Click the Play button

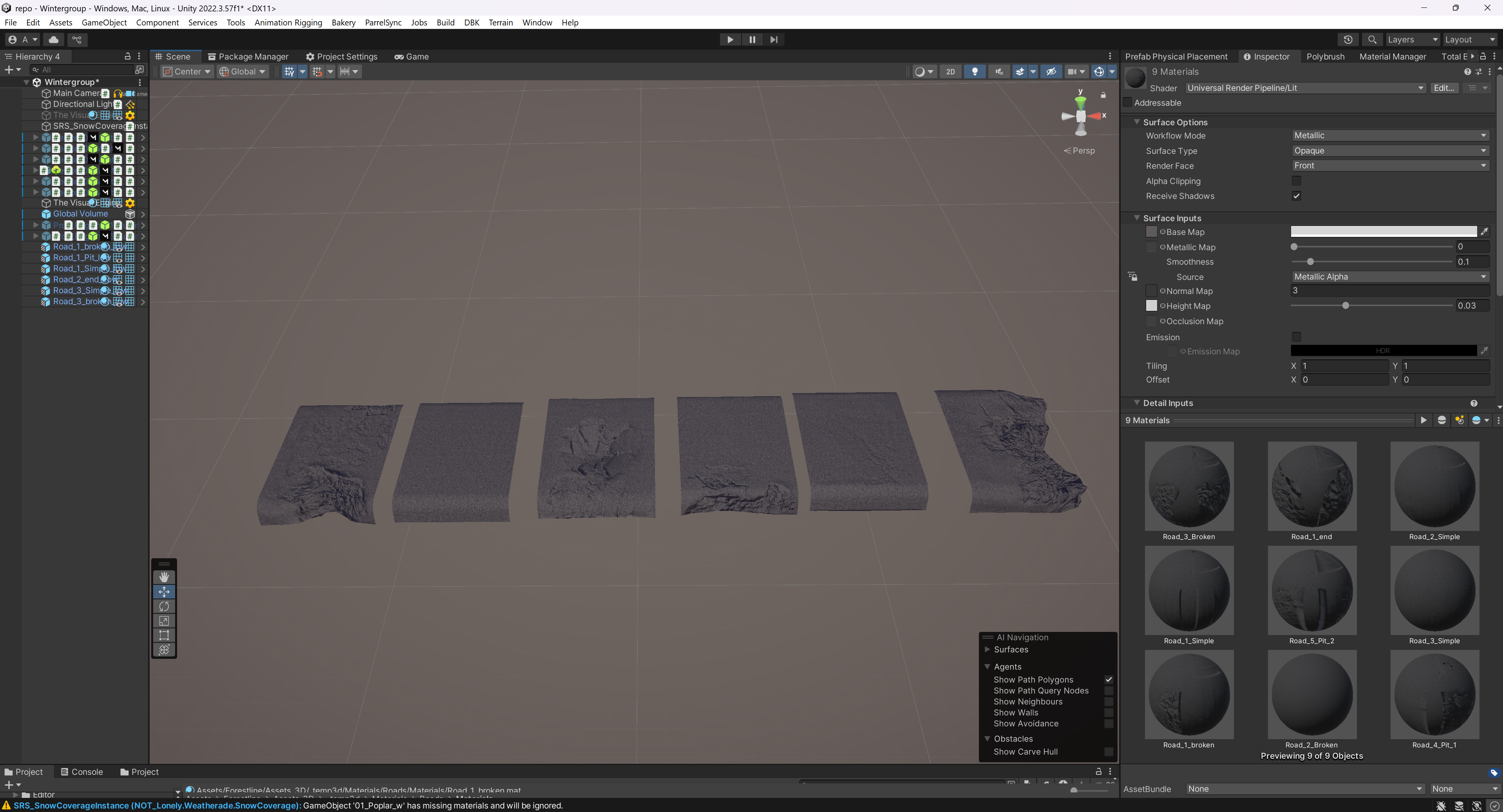click(x=729, y=40)
